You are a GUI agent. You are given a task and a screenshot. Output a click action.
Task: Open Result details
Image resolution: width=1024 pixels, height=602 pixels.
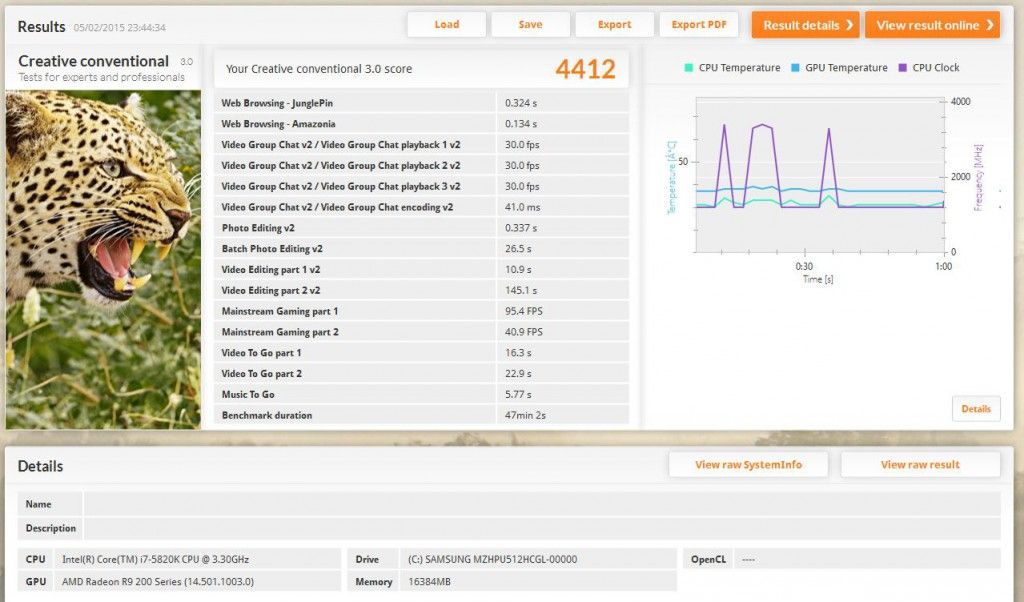[x=805, y=25]
